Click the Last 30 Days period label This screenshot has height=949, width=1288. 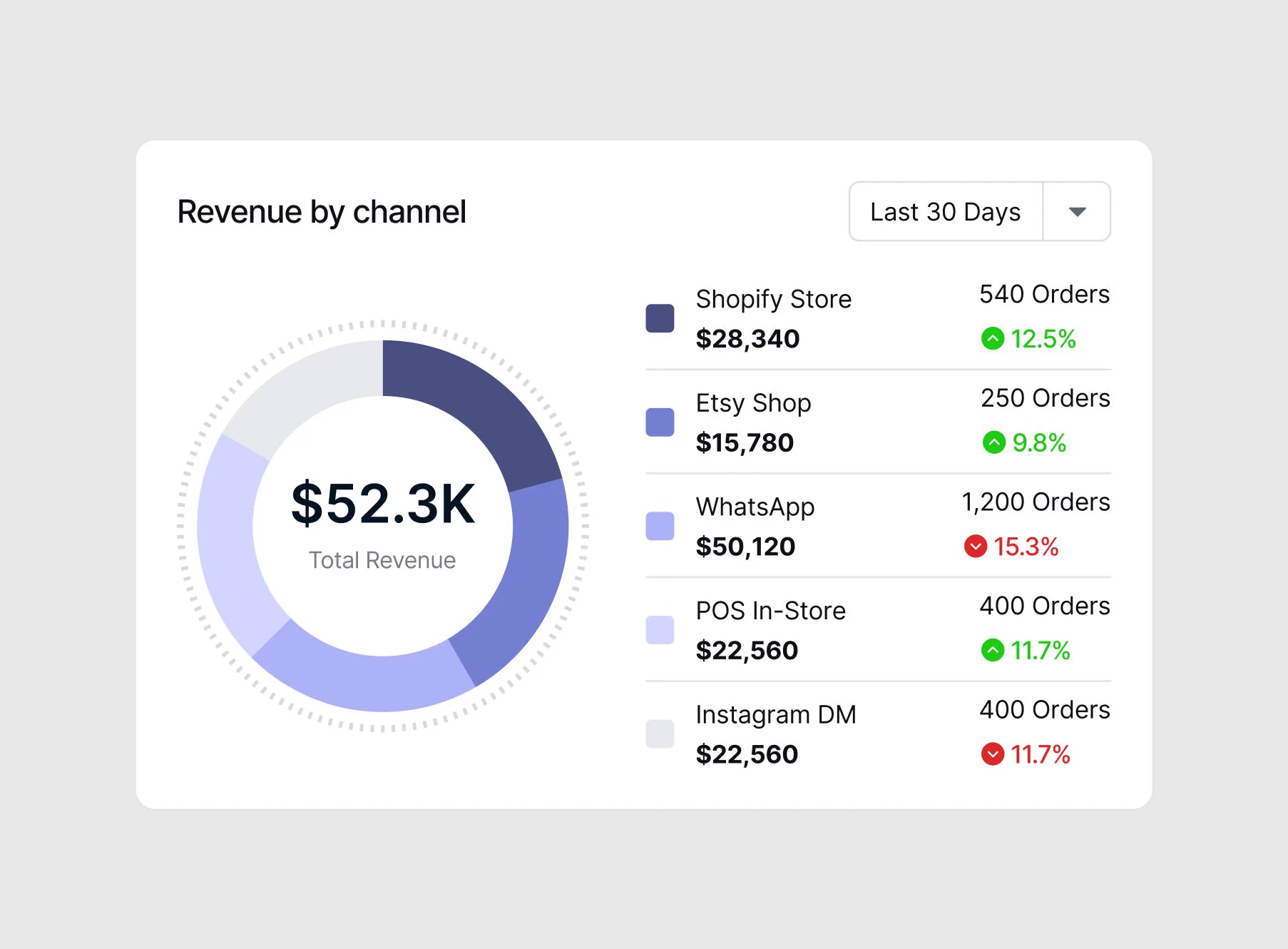click(x=945, y=212)
